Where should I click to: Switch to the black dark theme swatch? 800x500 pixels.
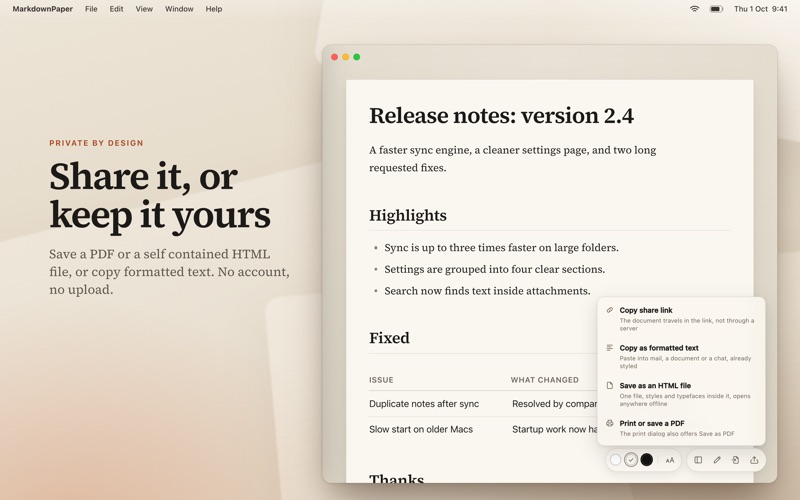tap(646, 460)
